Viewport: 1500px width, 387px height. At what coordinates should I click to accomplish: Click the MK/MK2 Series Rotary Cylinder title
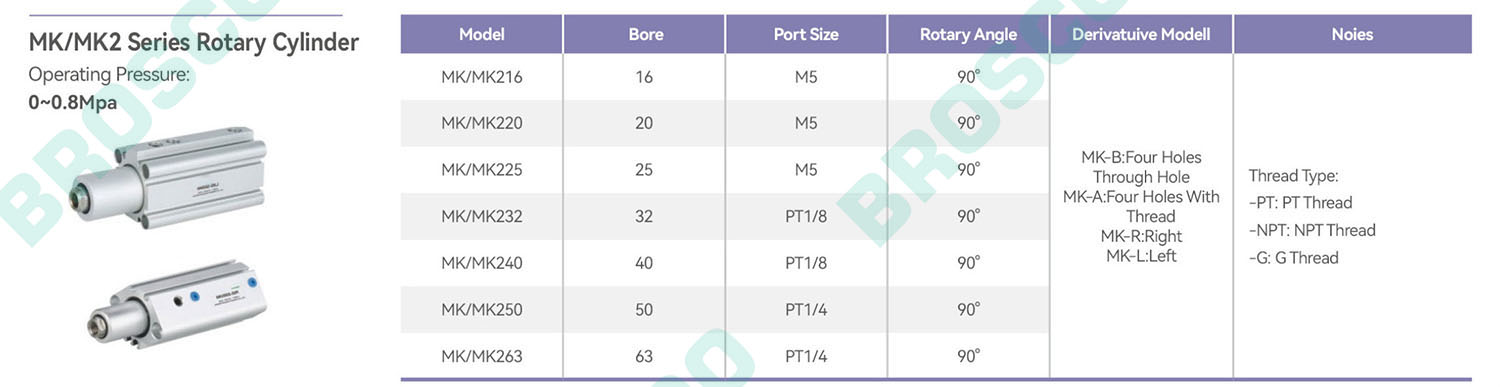pyautogui.click(x=193, y=43)
